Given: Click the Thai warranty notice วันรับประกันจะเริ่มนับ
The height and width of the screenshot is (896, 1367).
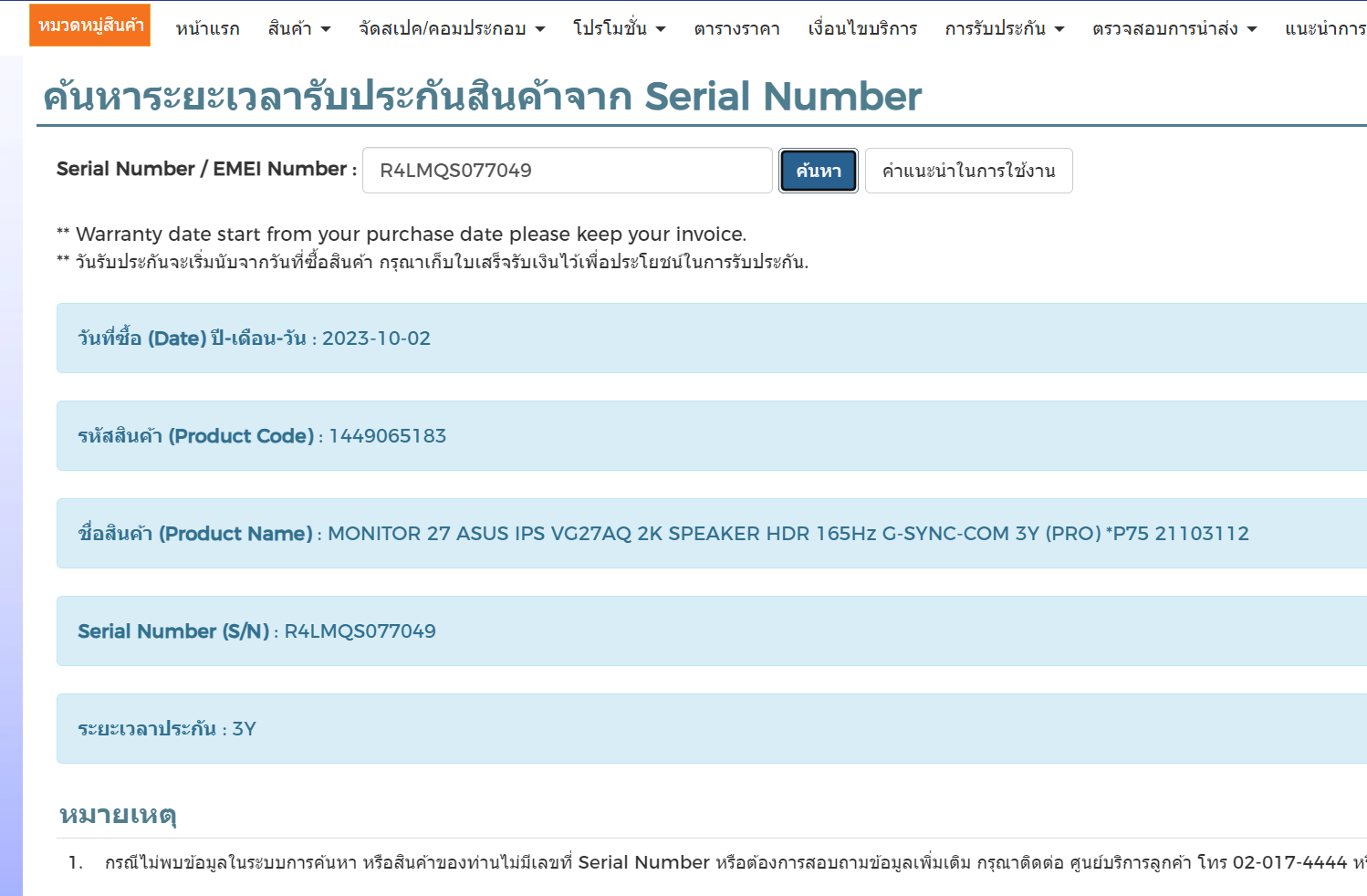Looking at the screenshot, I should tap(433, 263).
